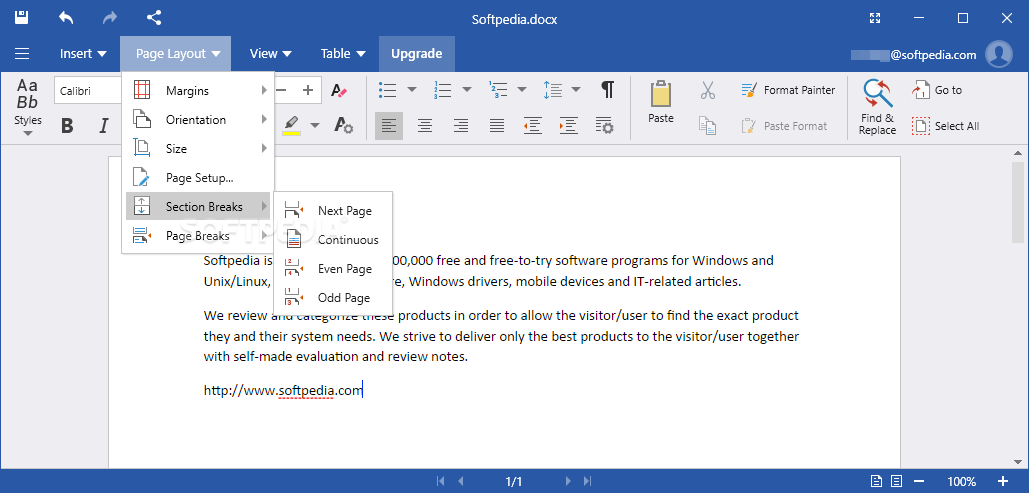Expand bullet list style dropdown
Image resolution: width=1029 pixels, height=493 pixels.
tap(412, 90)
